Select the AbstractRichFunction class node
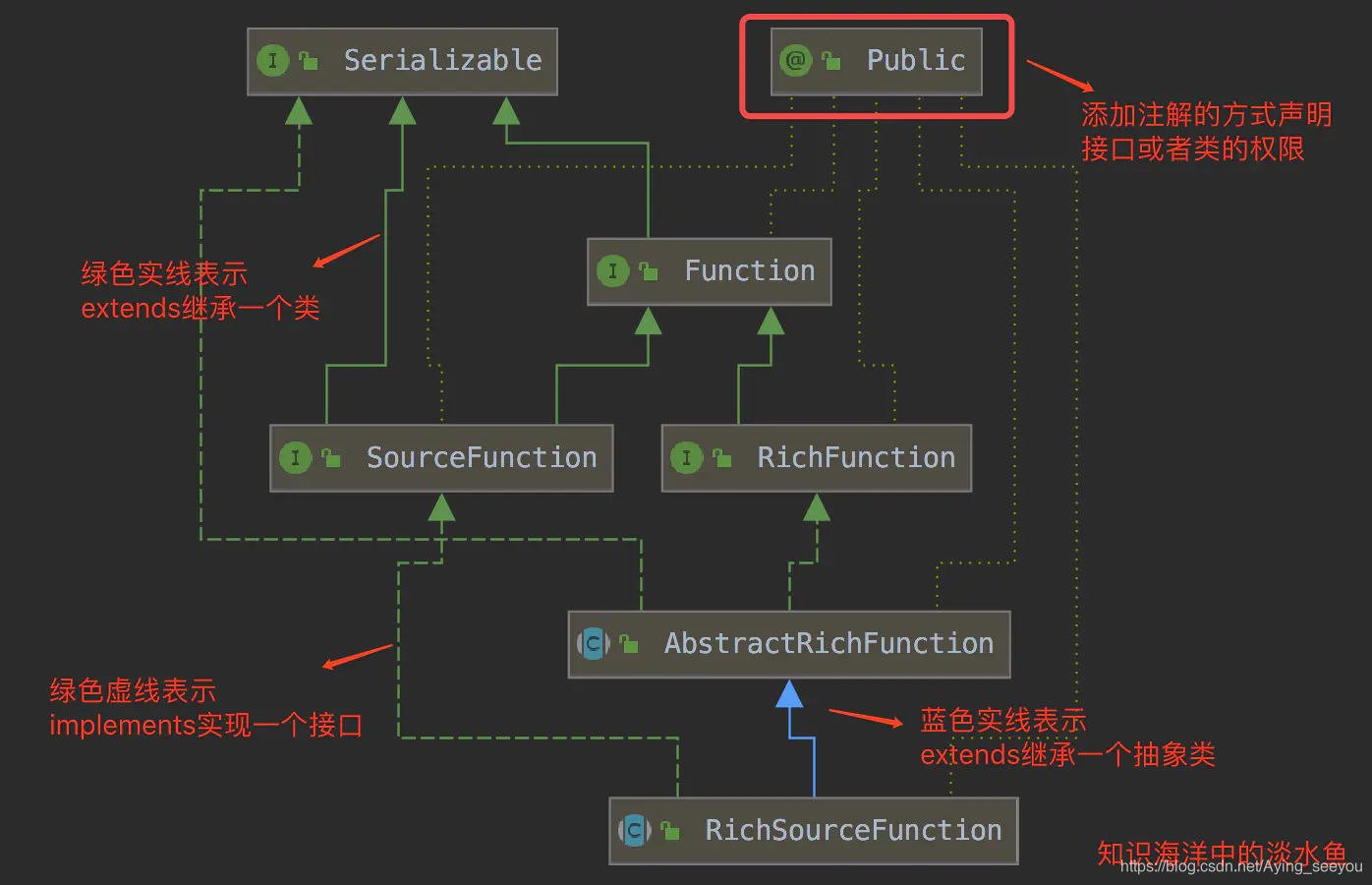Viewport: 1372px width, 885px height. pos(789,645)
